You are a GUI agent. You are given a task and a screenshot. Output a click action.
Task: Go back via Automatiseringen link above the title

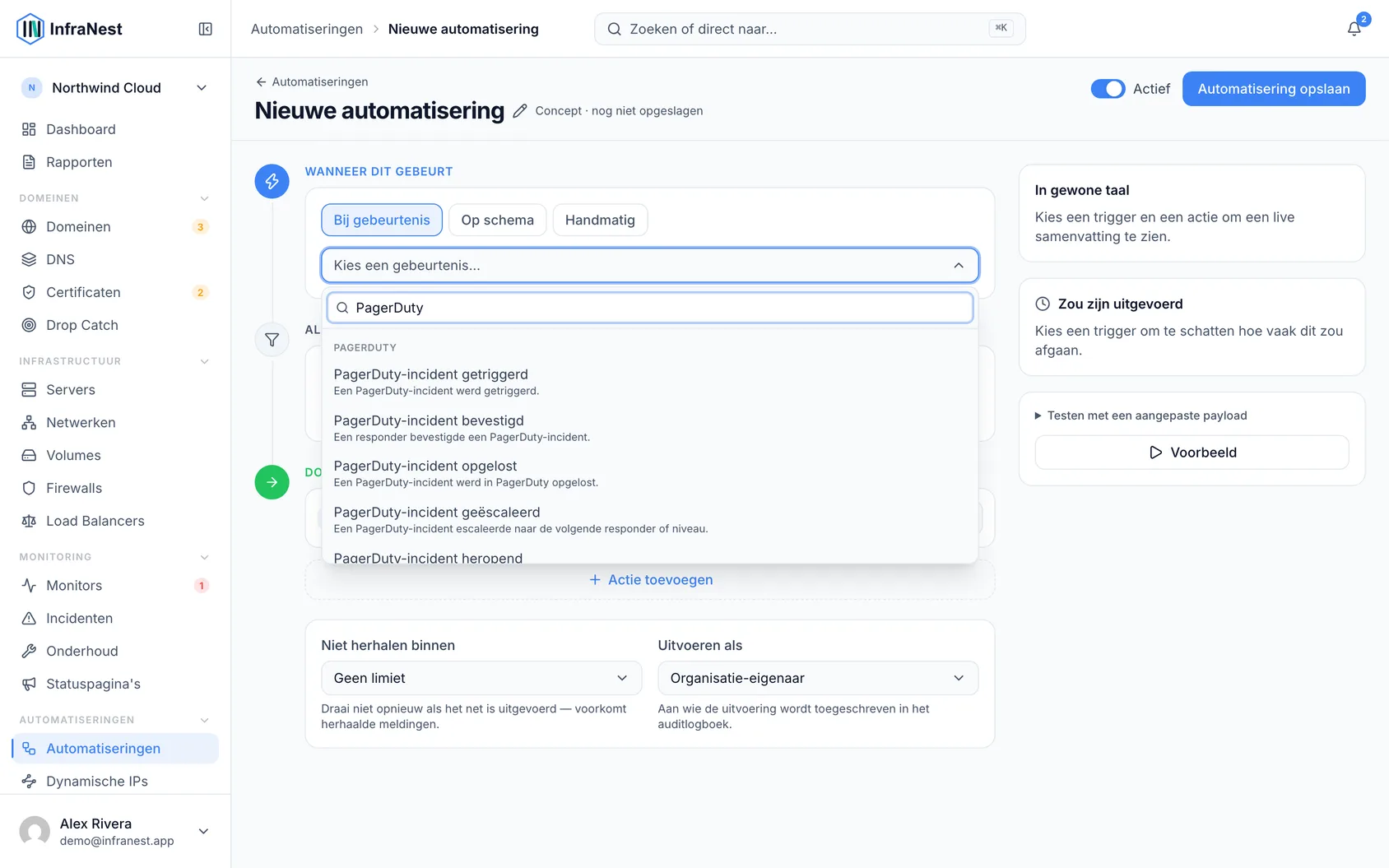312,81
